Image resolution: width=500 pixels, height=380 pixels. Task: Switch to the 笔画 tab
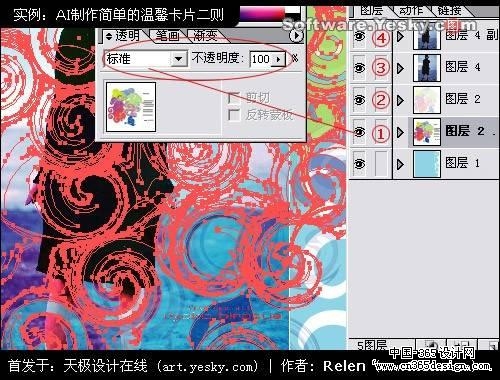[x=167, y=36]
